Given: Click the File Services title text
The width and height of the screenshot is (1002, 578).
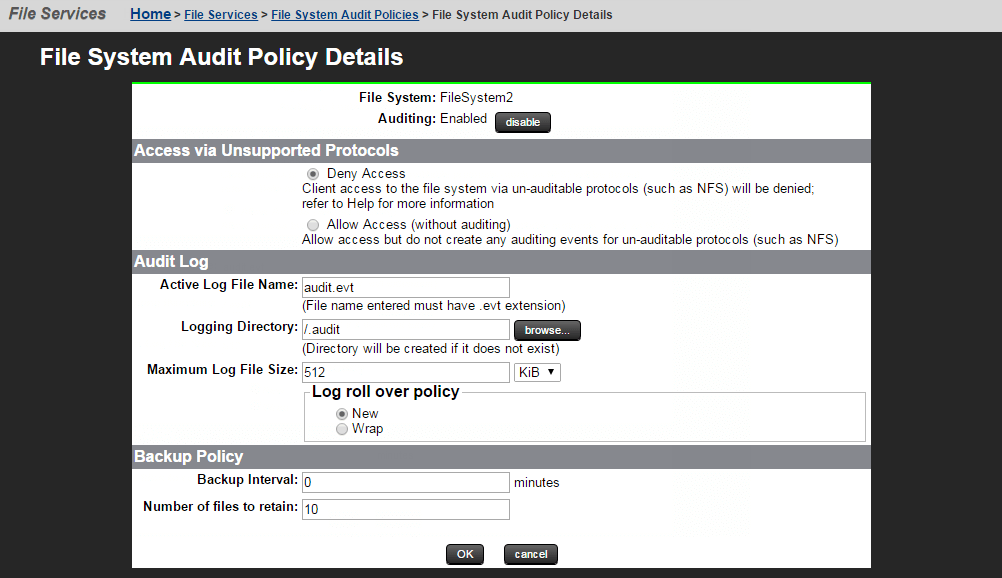Looking at the screenshot, I should point(58,13).
